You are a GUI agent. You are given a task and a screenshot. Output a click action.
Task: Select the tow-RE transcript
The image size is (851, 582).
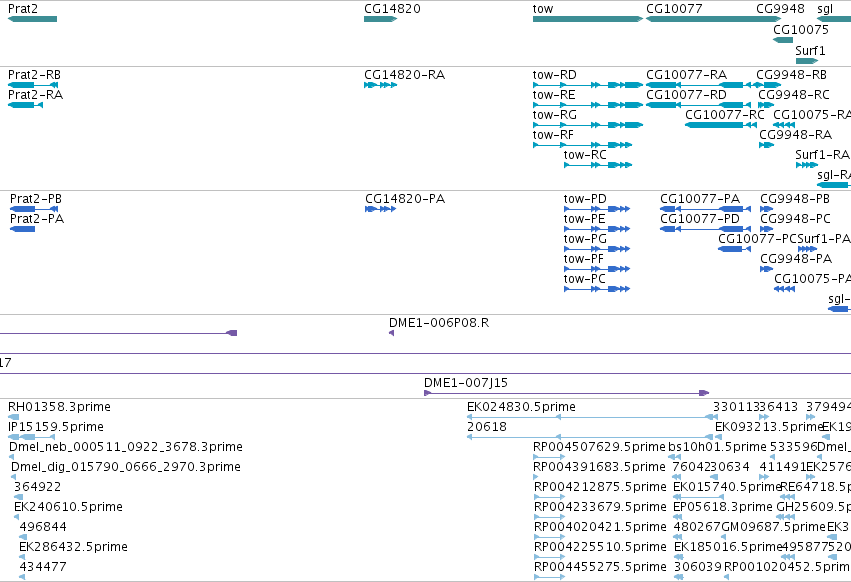click(x=588, y=105)
